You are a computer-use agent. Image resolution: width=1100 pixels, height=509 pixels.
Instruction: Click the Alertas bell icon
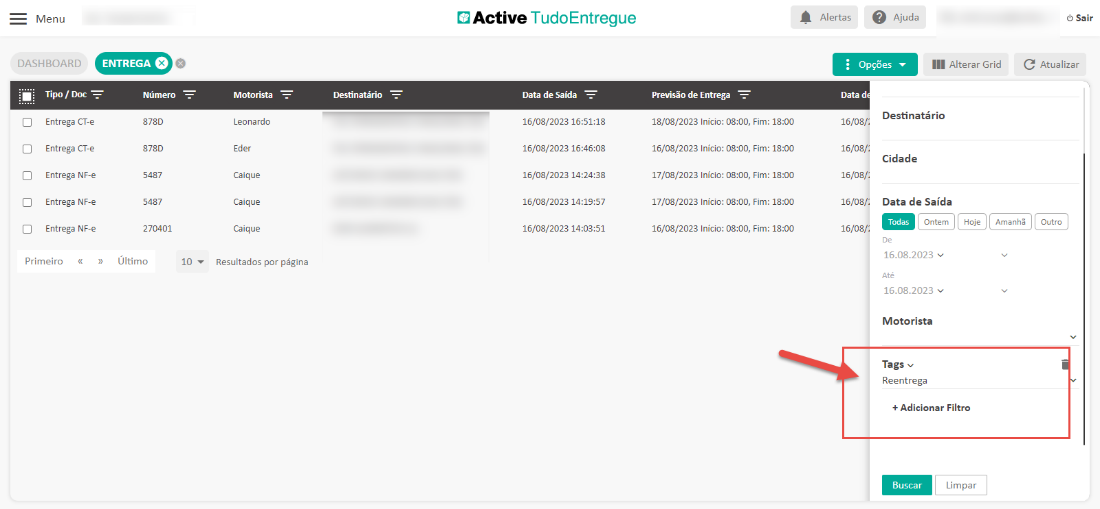click(x=805, y=18)
